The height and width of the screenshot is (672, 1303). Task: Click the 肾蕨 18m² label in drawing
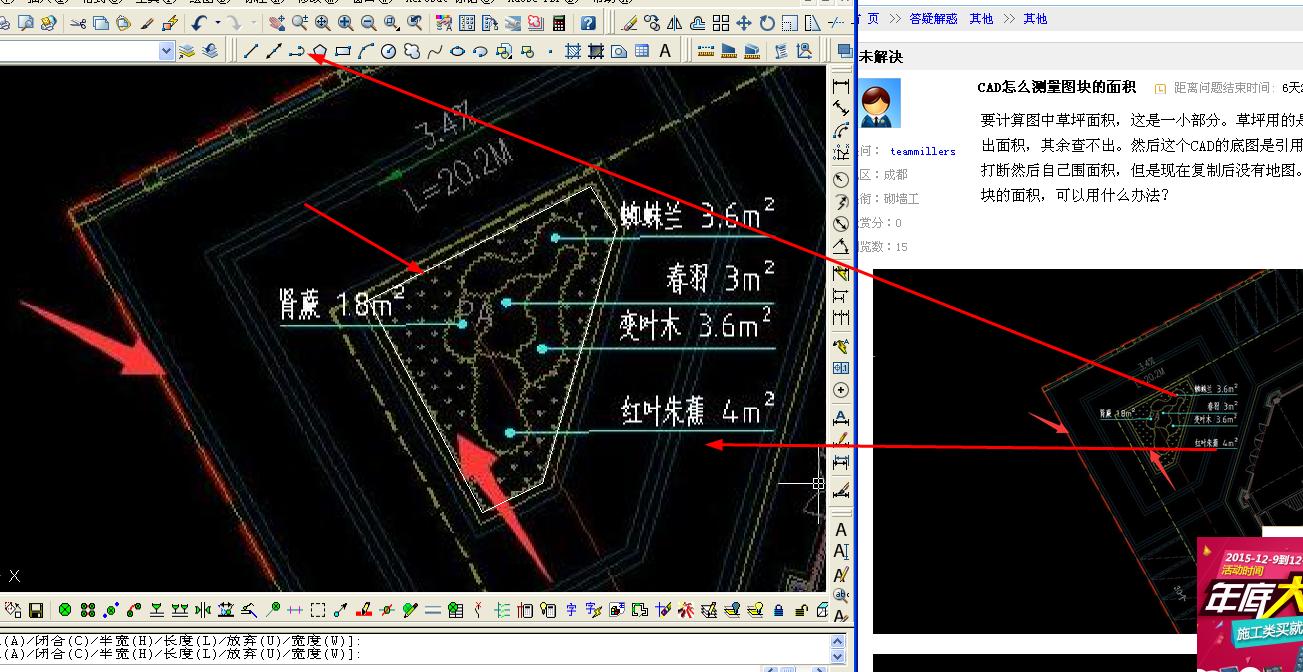(x=343, y=303)
